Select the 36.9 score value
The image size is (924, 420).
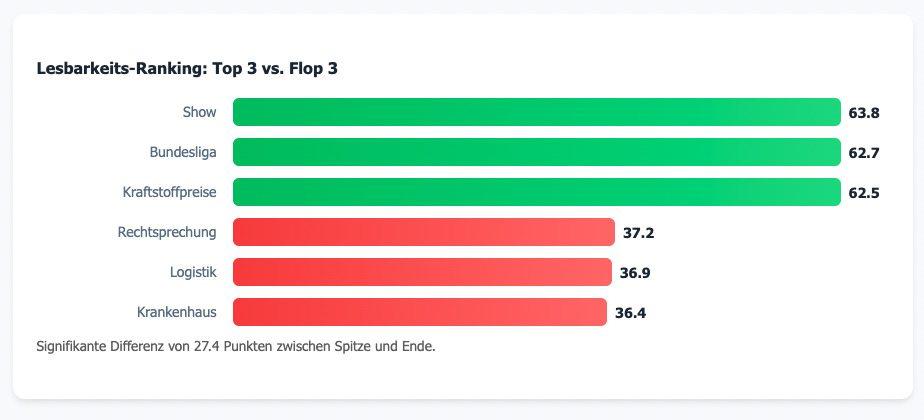point(635,273)
